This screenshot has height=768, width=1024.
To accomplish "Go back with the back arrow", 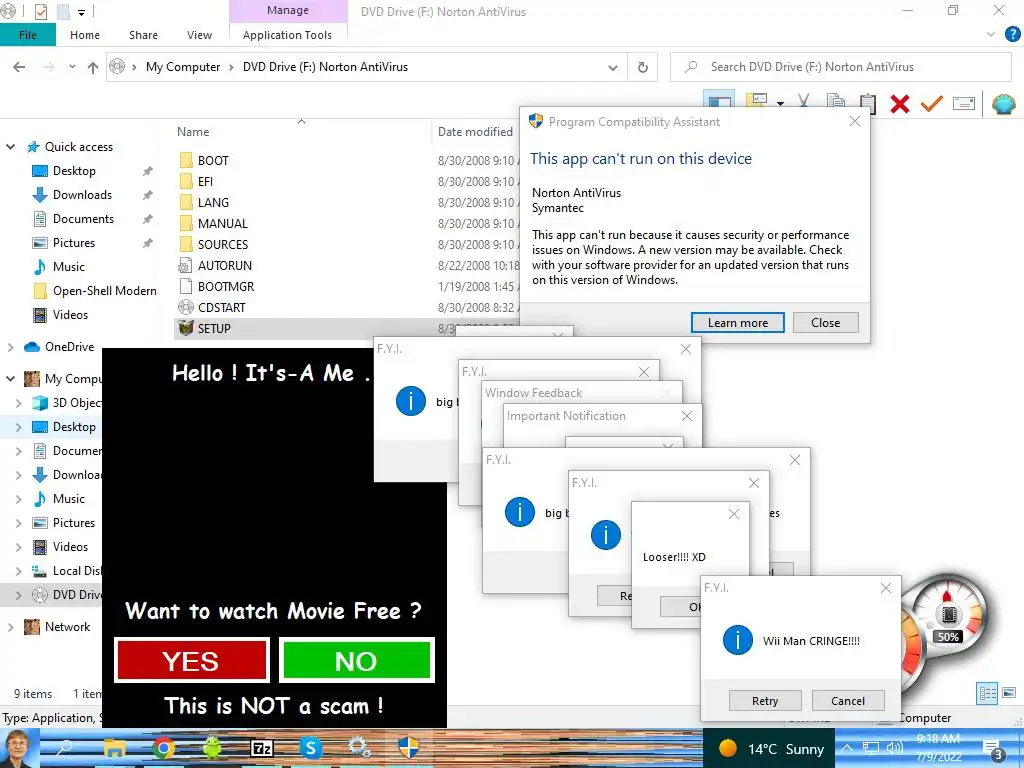I will [x=20, y=67].
